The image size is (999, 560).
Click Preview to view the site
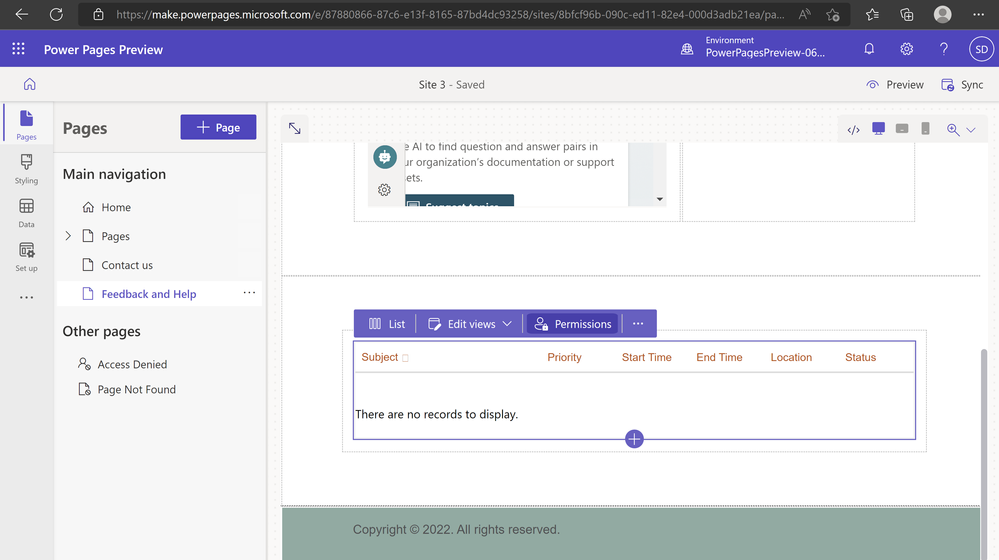(x=895, y=84)
